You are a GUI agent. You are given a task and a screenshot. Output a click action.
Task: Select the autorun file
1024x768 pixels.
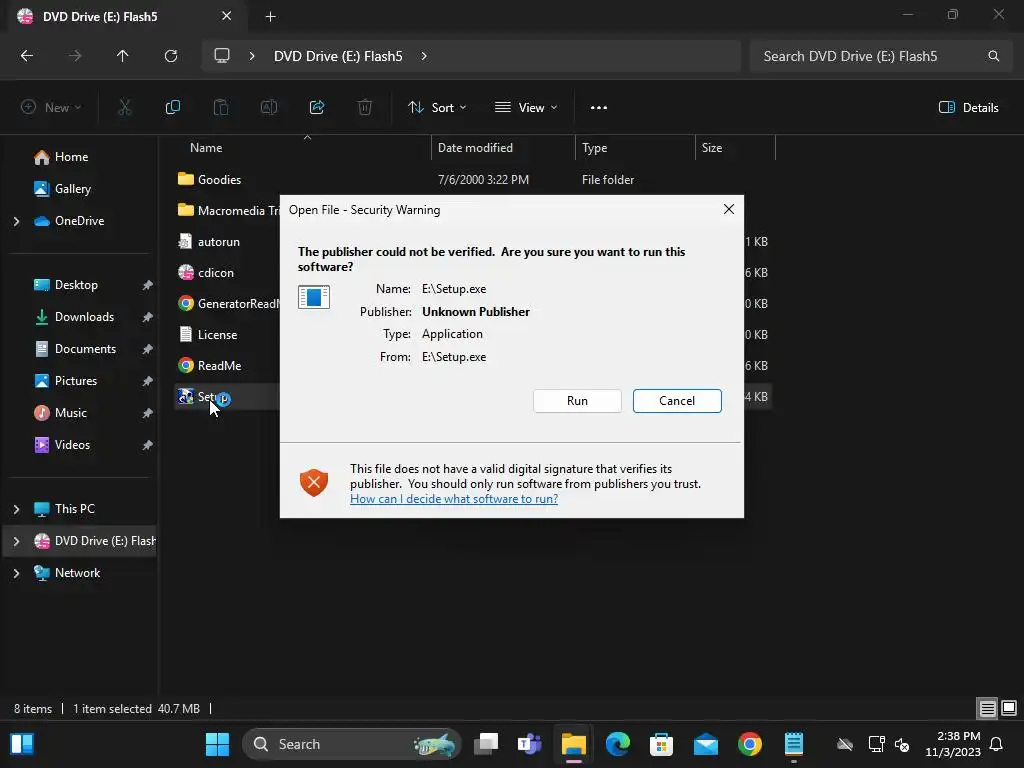218,242
